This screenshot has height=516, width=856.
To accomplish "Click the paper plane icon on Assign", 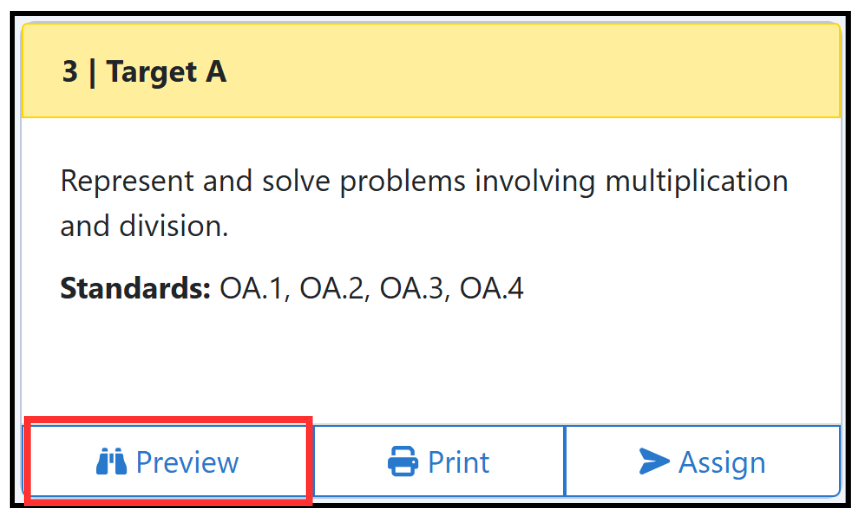I will tap(654, 461).
